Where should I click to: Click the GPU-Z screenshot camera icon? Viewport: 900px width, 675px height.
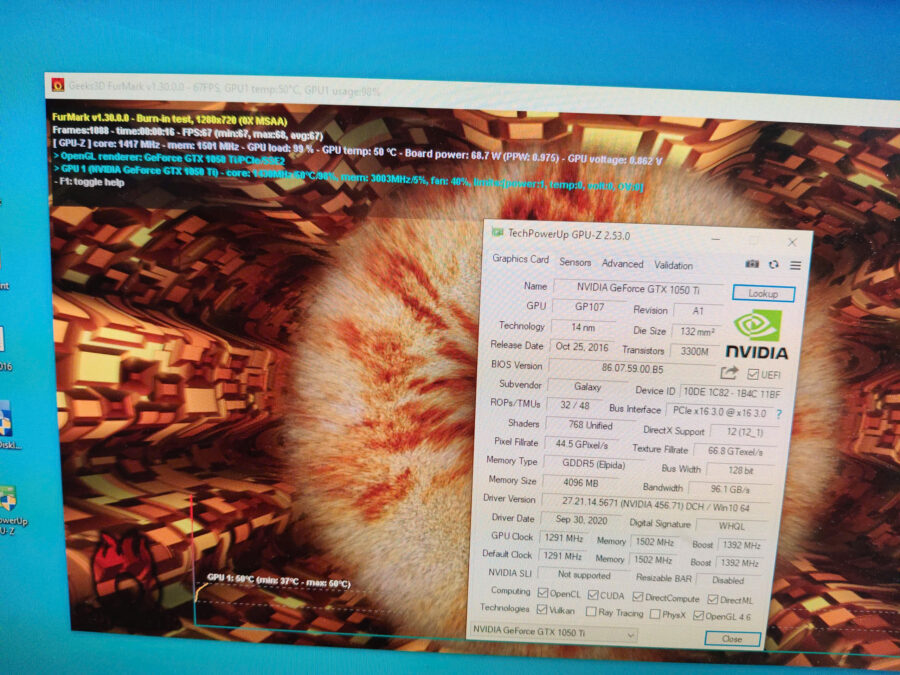[752, 264]
